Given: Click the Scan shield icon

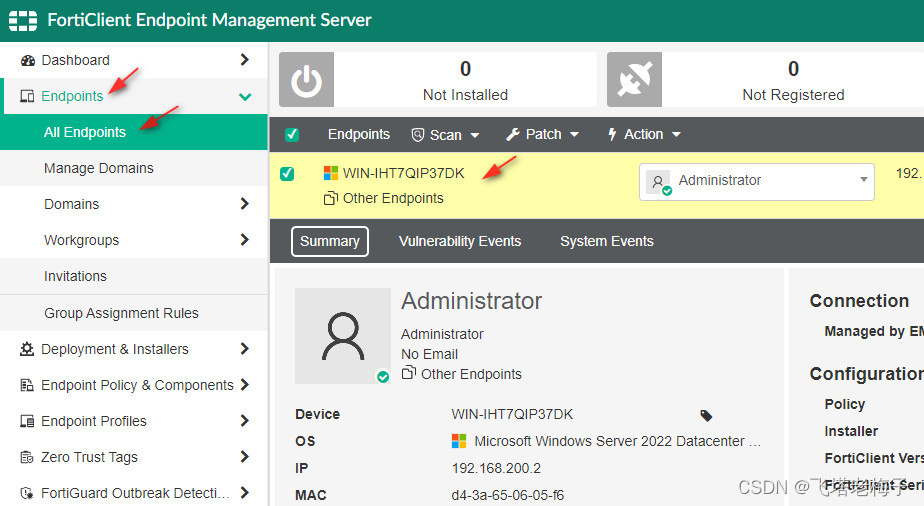Looking at the screenshot, I should click(x=418, y=135).
